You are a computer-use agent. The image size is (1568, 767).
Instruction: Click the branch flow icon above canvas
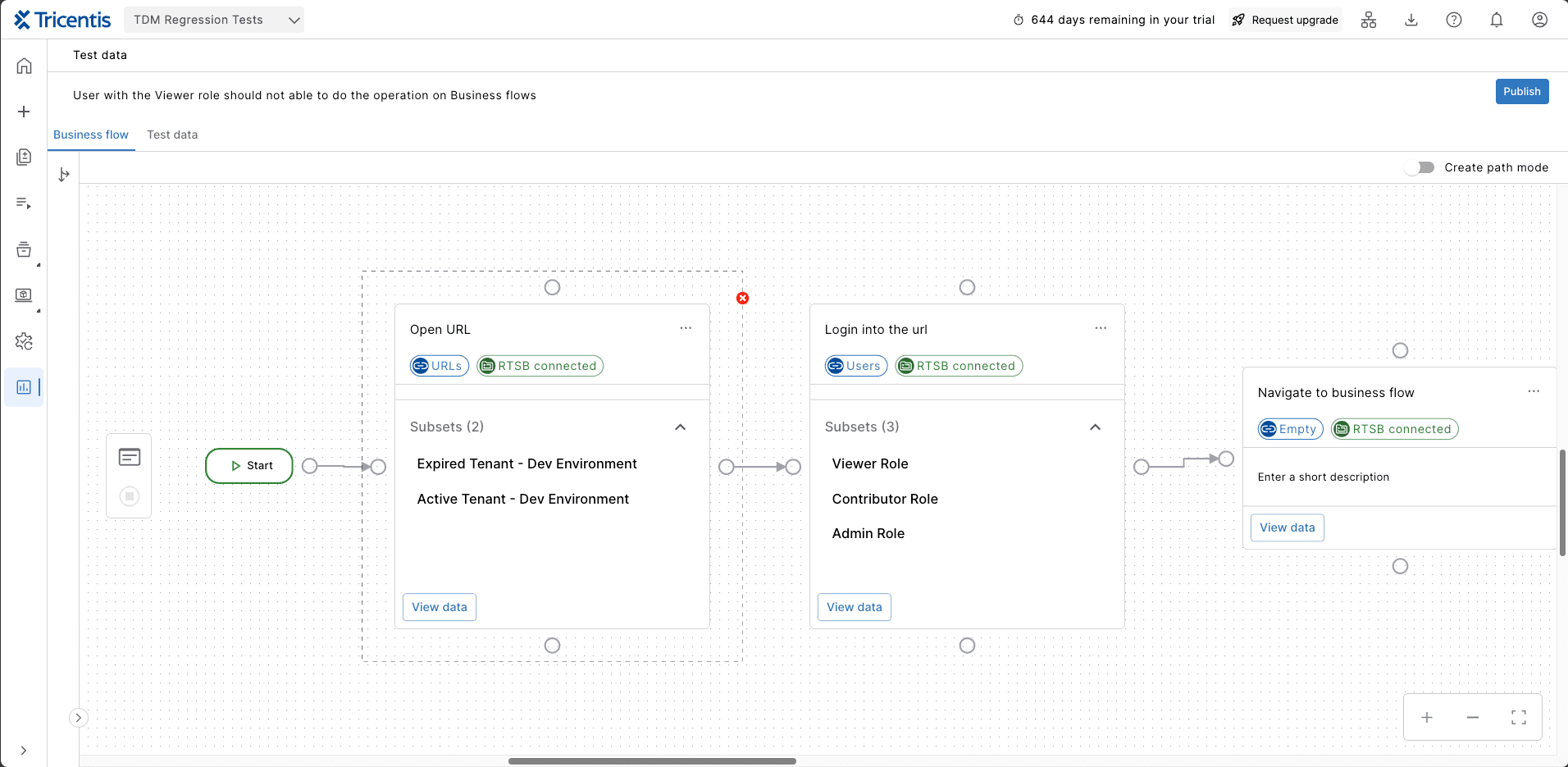(64, 174)
